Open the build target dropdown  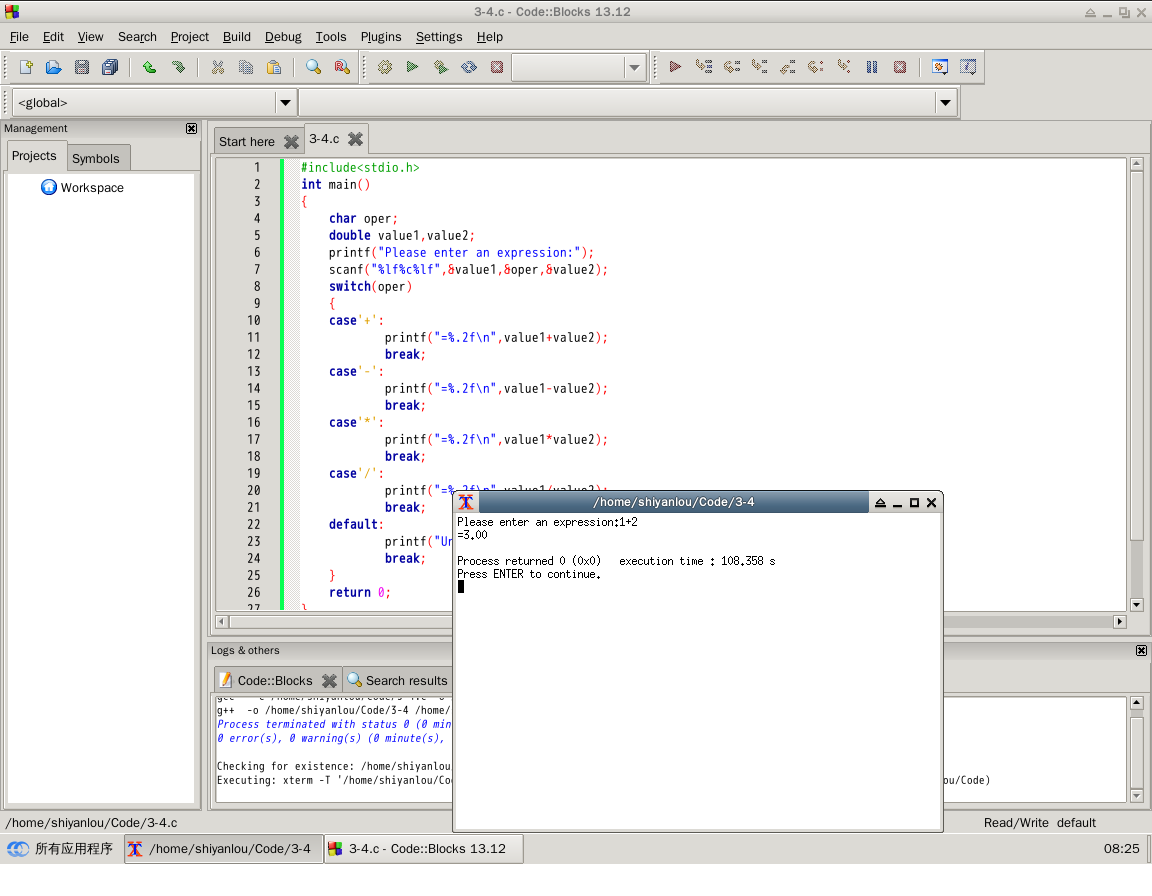[634, 68]
